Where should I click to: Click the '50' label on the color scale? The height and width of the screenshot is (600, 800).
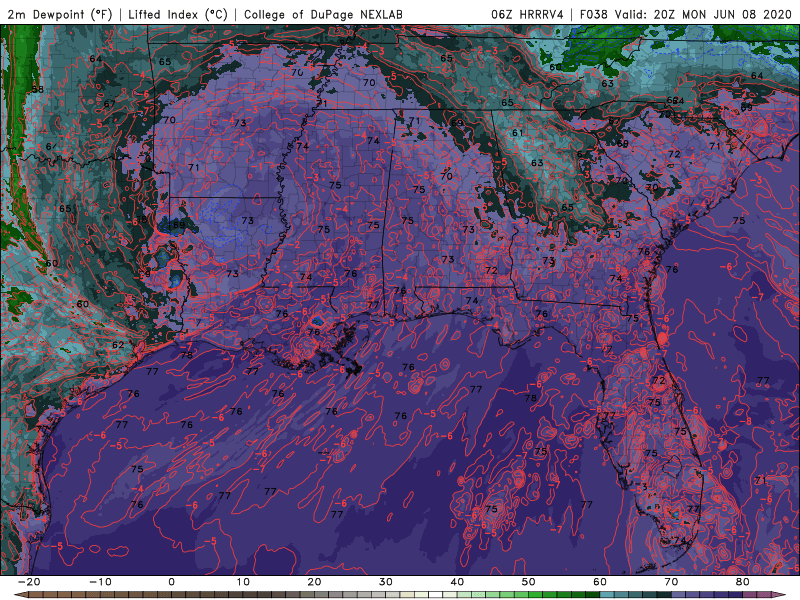(x=529, y=582)
